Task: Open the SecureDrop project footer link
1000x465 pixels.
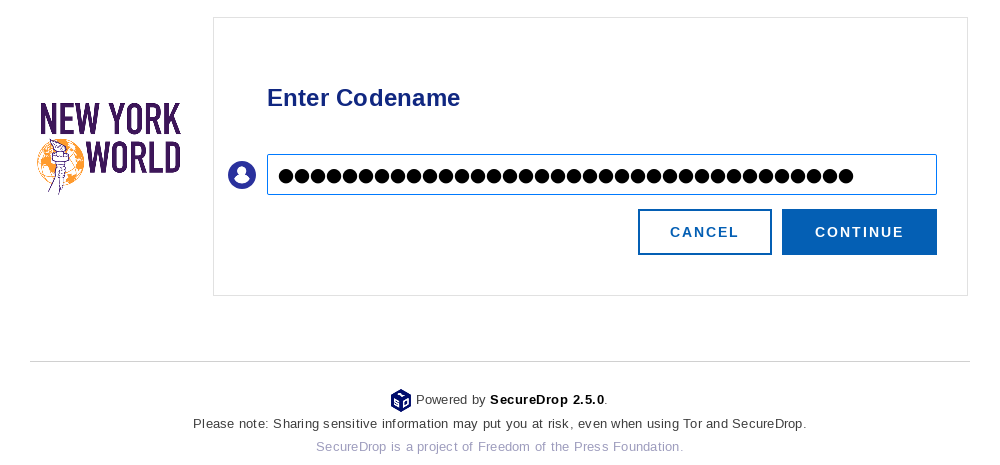Action: click(x=499, y=447)
